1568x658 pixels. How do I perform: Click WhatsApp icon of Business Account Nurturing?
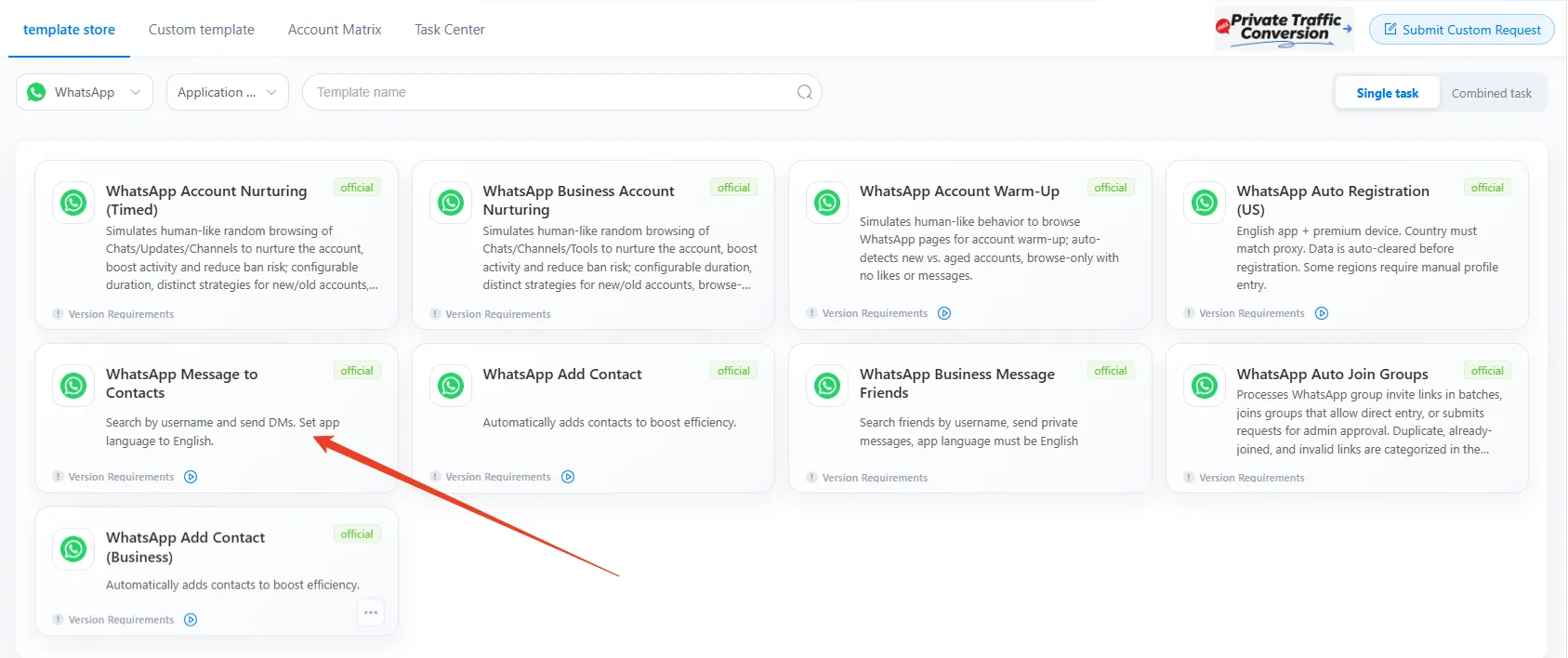[x=451, y=202]
